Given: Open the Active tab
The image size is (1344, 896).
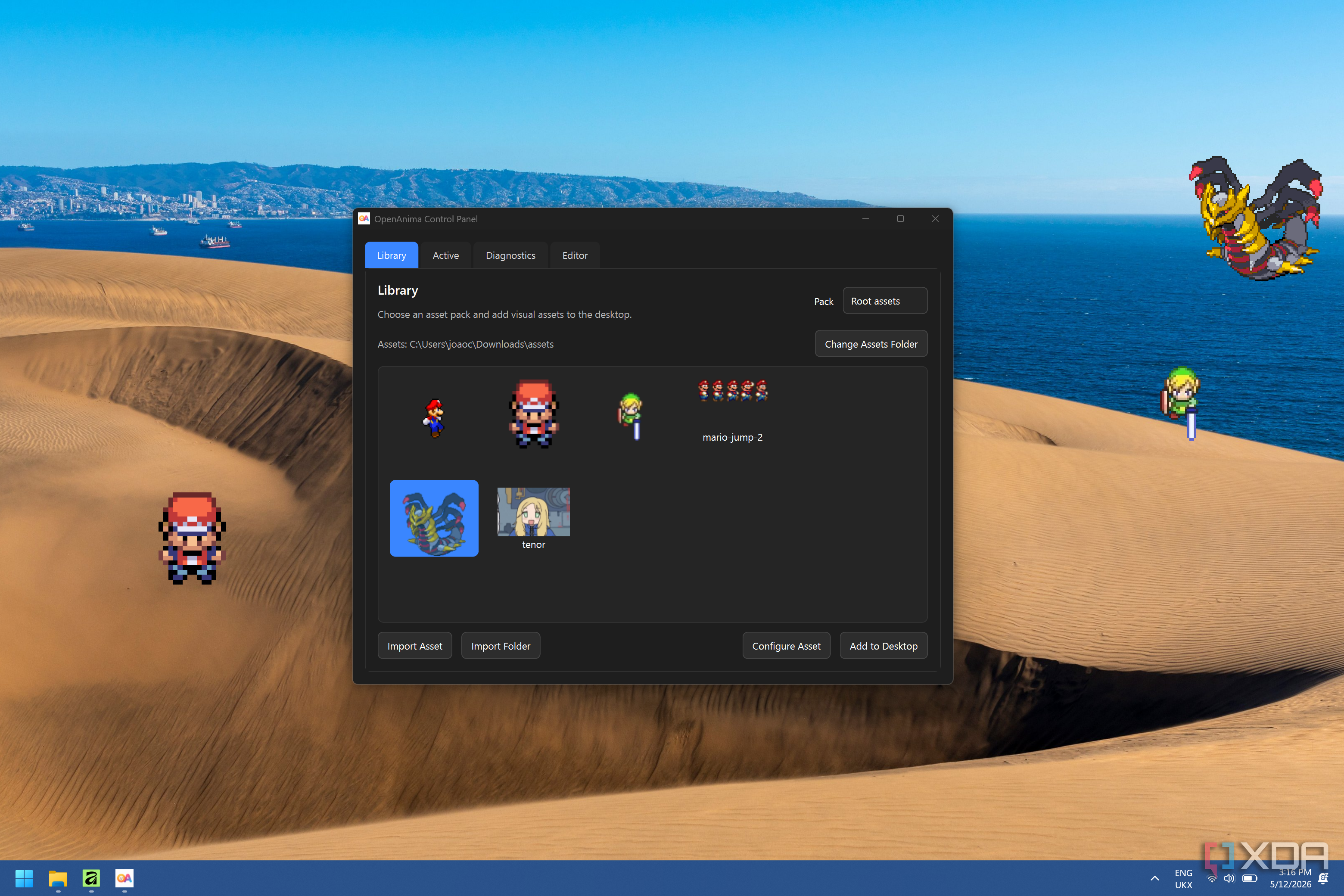Looking at the screenshot, I should [x=445, y=255].
